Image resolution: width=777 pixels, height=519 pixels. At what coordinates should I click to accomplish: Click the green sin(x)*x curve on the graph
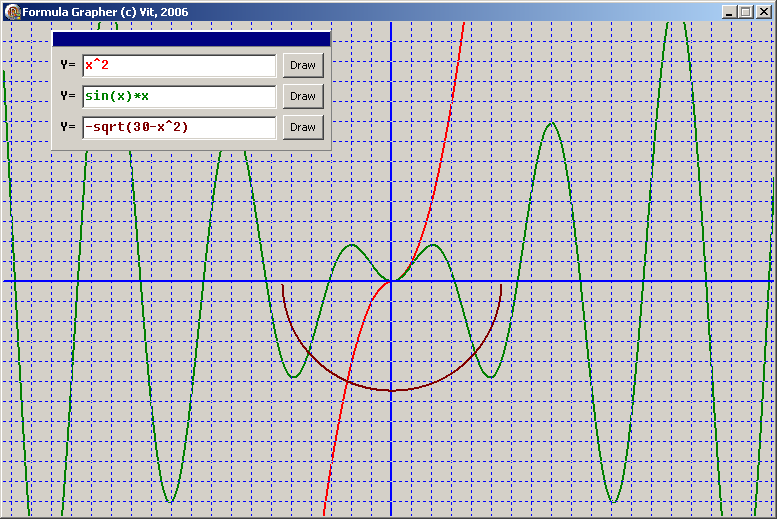[x=550, y=123]
